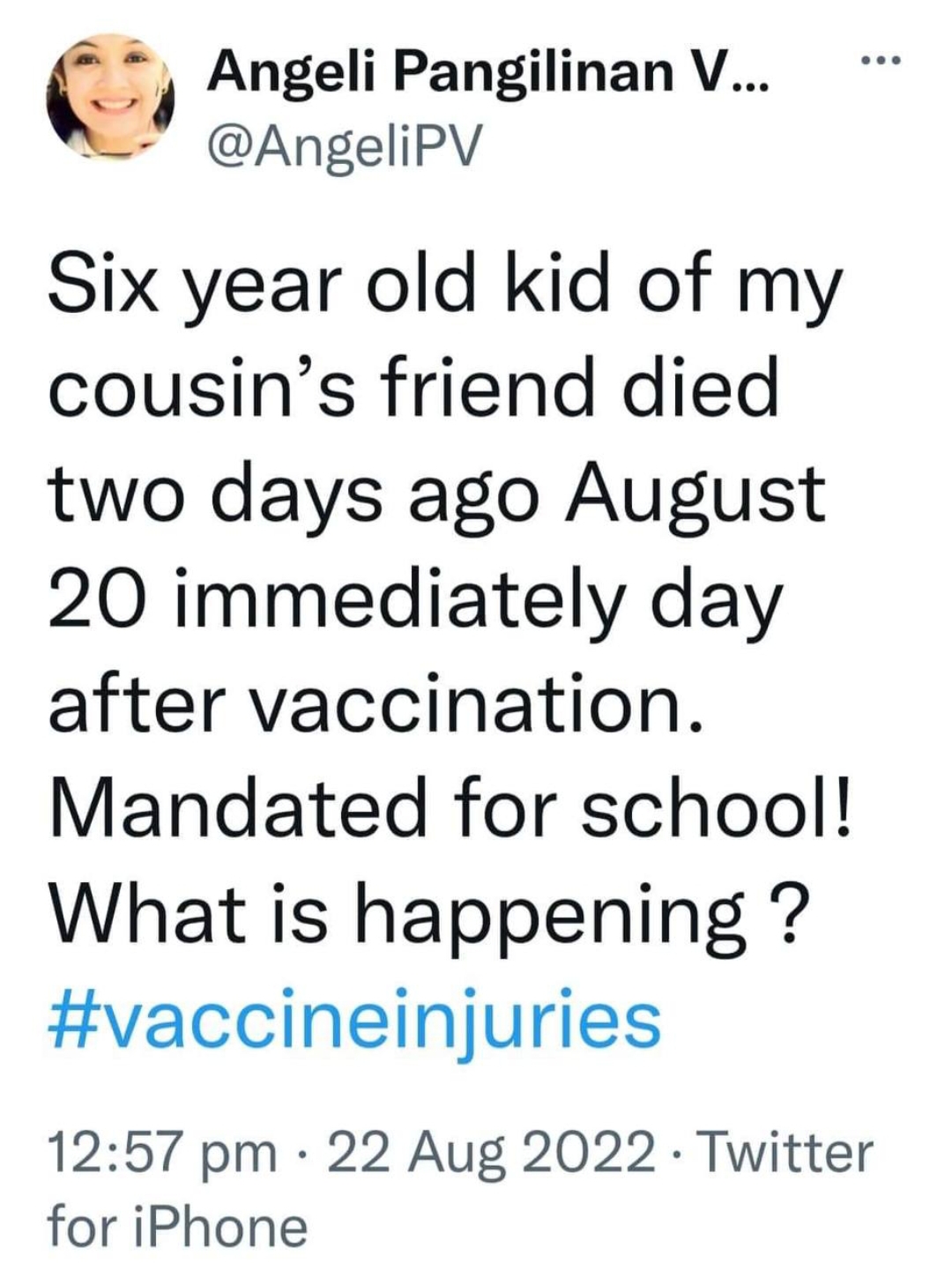The image size is (952, 1263).
Task: Open the three-dot more options menu
Action: point(878,61)
